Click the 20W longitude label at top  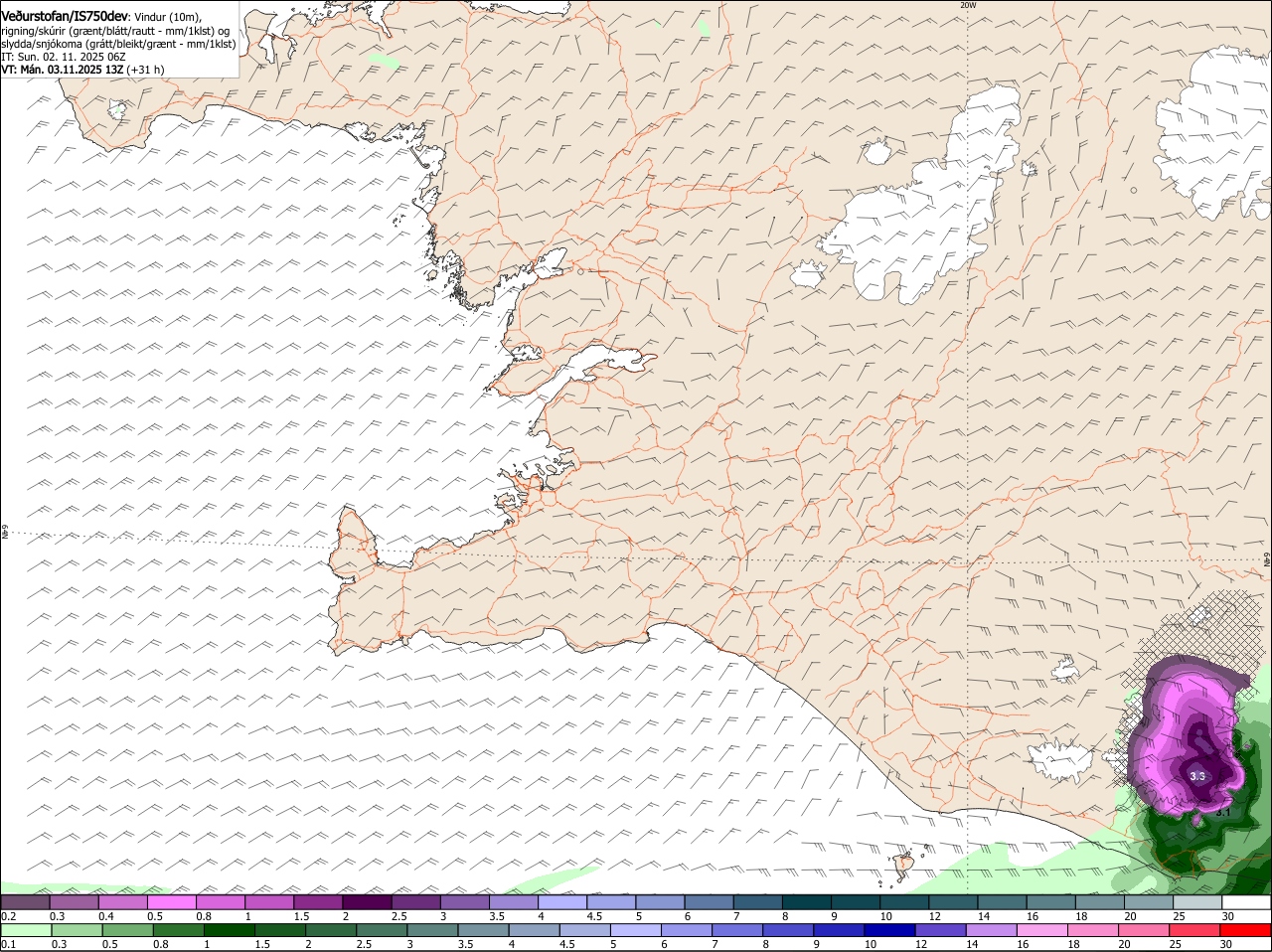(x=969, y=5)
